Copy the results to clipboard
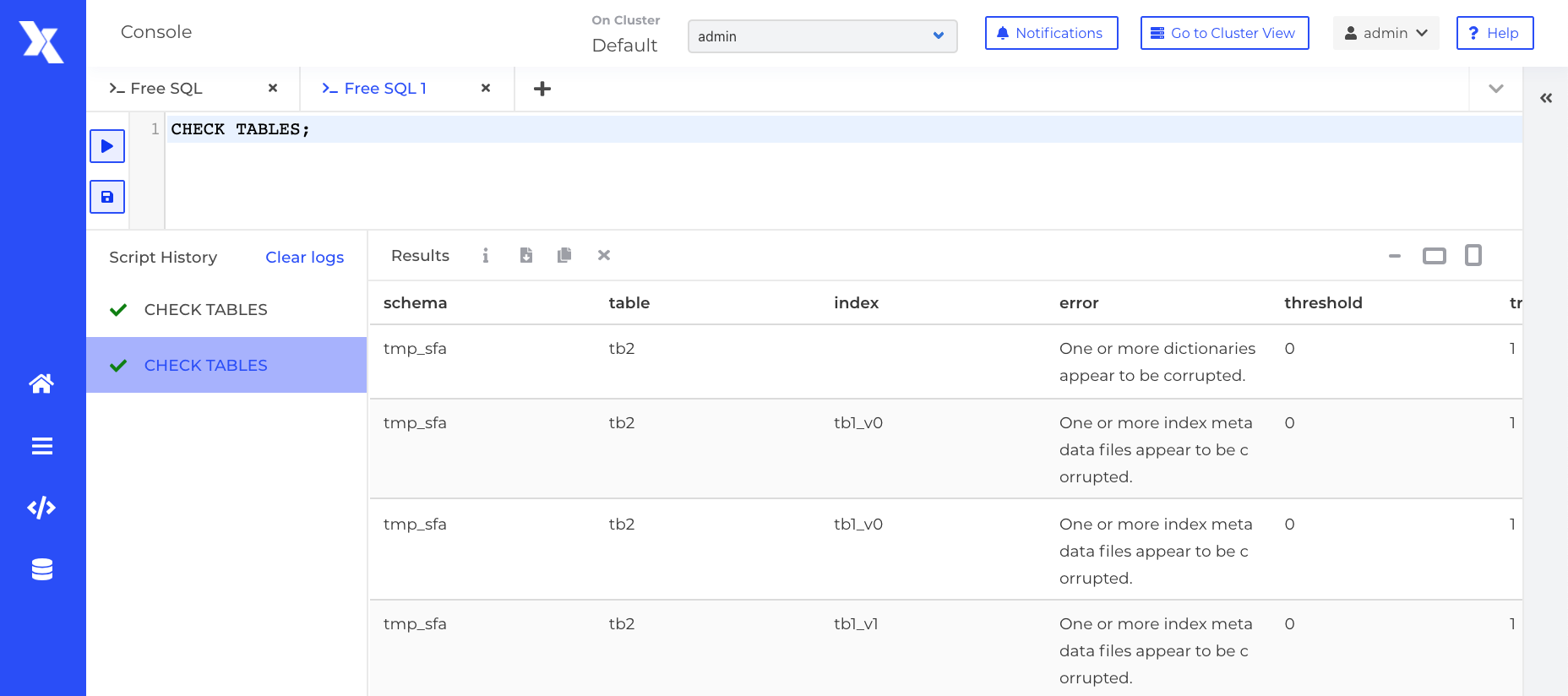The height and width of the screenshot is (696, 1568). (x=564, y=255)
